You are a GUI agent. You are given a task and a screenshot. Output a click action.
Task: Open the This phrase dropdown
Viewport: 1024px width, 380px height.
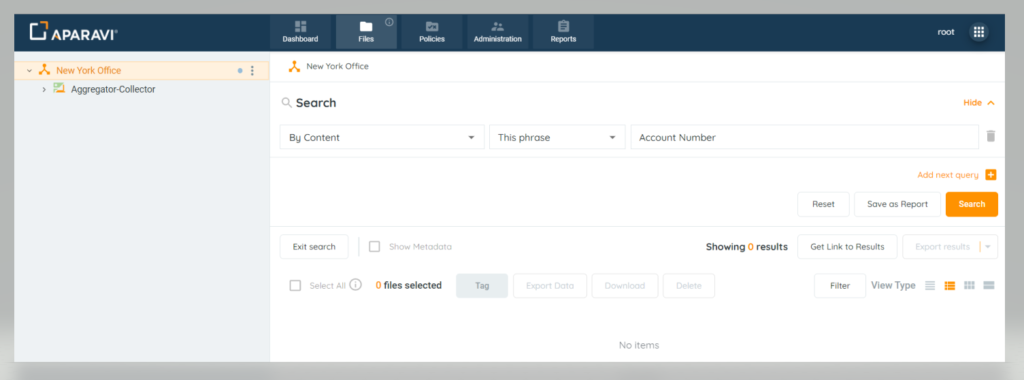click(557, 137)
